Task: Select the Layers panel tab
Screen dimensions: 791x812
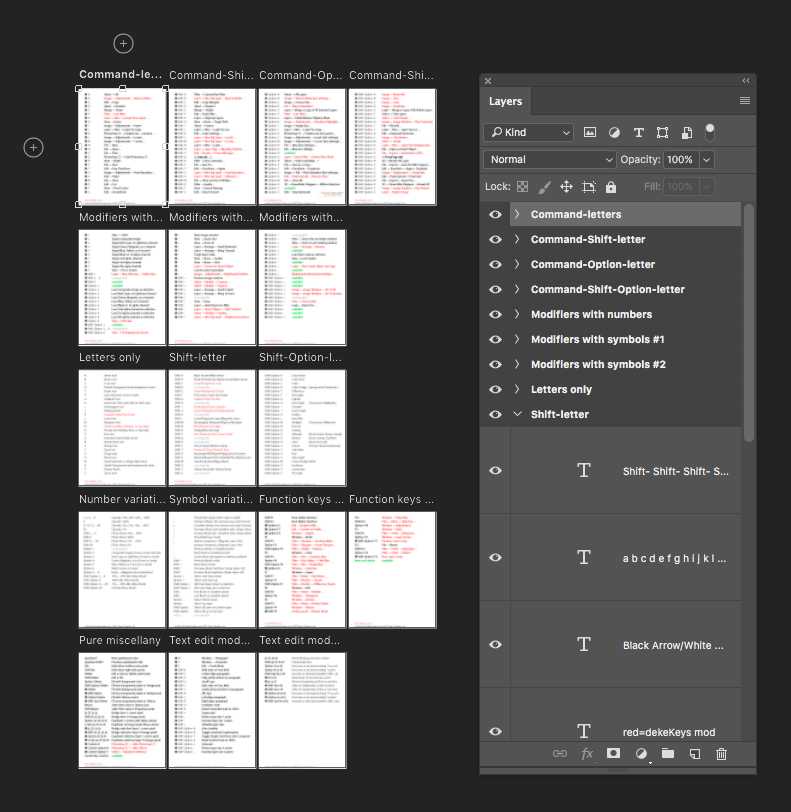Action: coord(505,102)
